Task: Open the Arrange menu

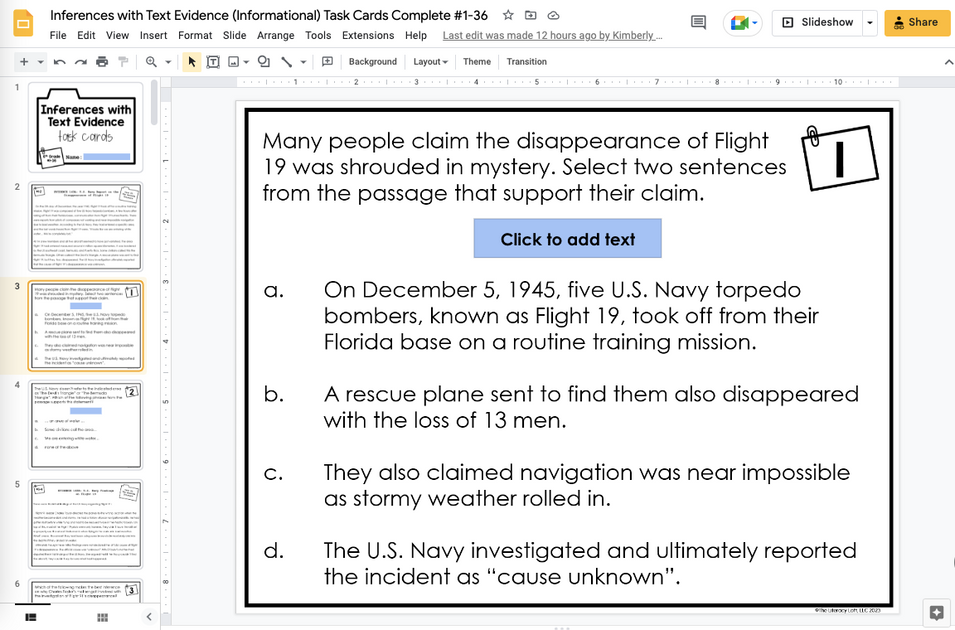Action: [x=275, y=35]
